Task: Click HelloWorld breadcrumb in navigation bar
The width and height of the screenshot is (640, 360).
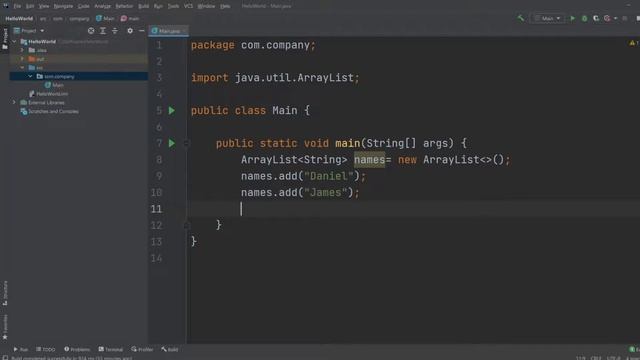Action: click(19, 18)
